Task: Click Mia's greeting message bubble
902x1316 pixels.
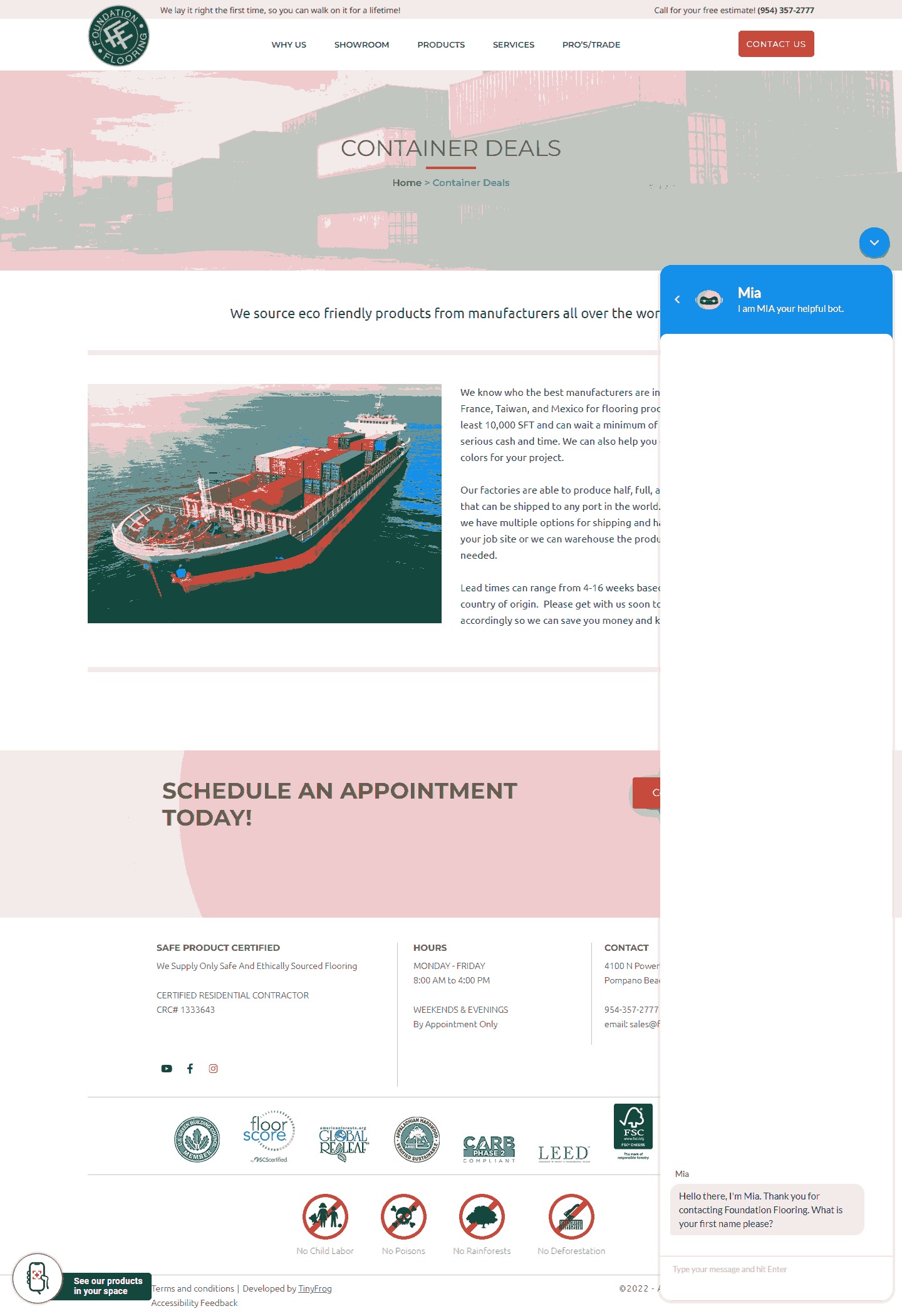Action: click(767, 1210)
